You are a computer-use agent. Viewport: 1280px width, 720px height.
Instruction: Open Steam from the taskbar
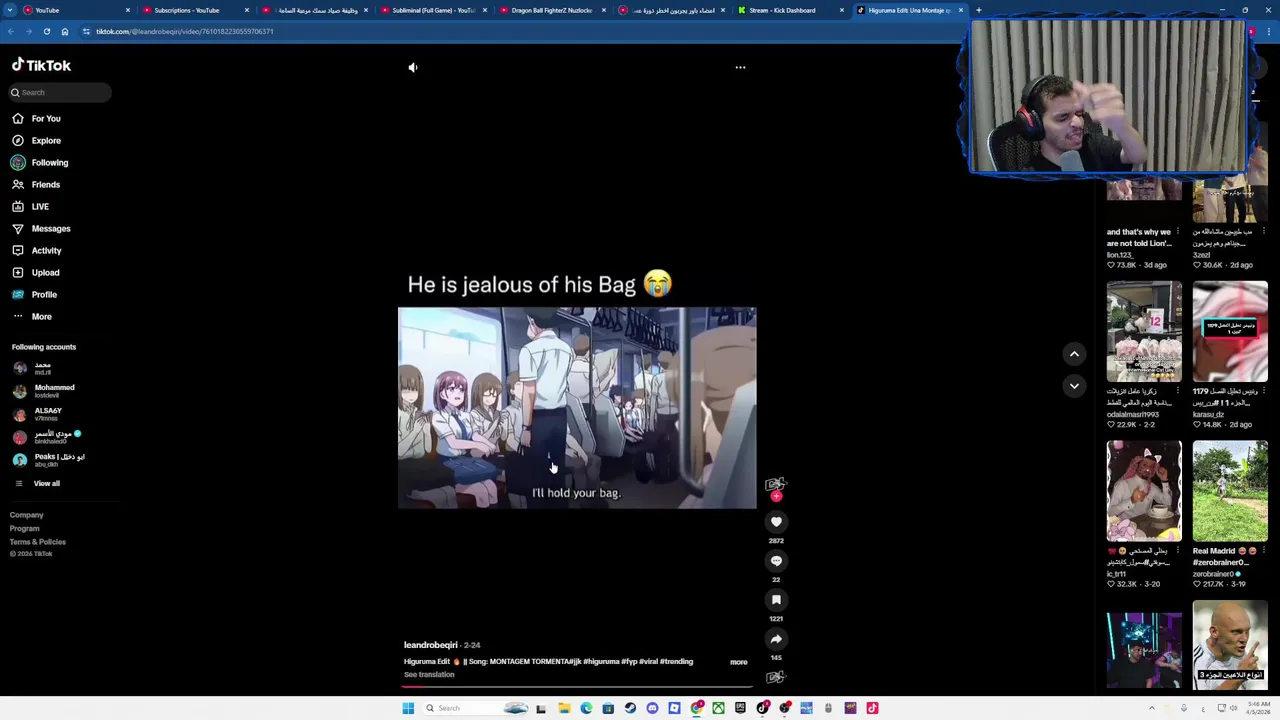[x=630, y=708]
